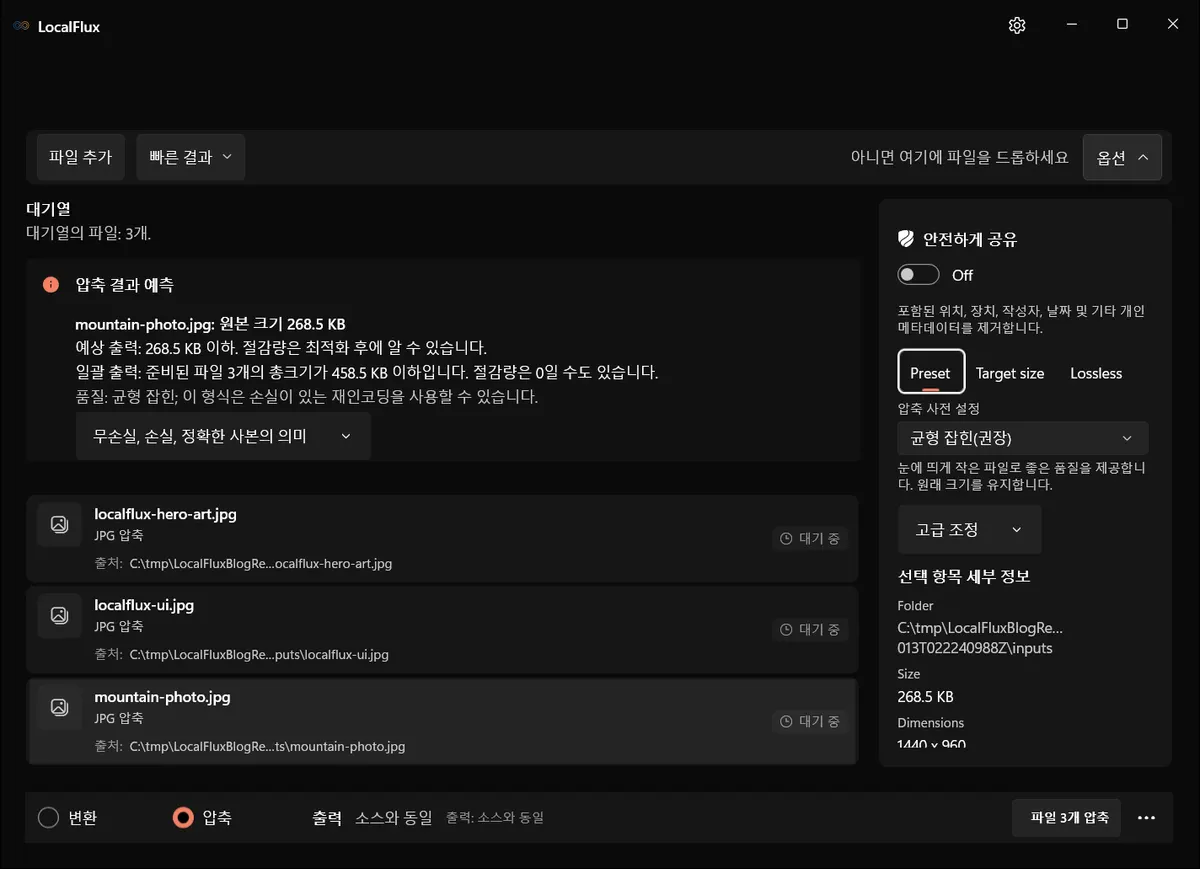Select the 압축 radio button
The height and width of the screenshot is (869, 1200).
pos(182,817)
